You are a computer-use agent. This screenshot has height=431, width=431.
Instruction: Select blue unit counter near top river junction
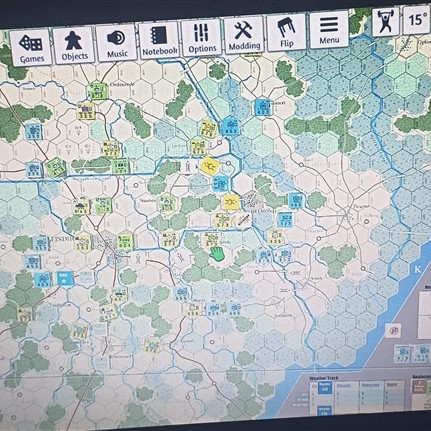230,126
